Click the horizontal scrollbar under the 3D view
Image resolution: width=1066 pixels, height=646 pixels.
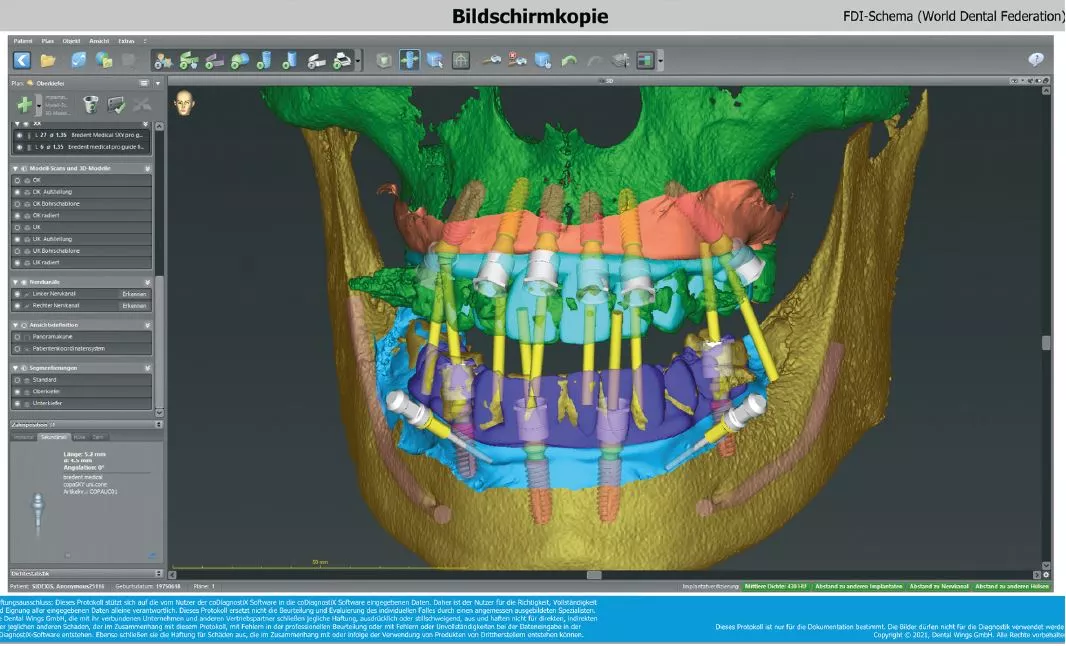594,575
